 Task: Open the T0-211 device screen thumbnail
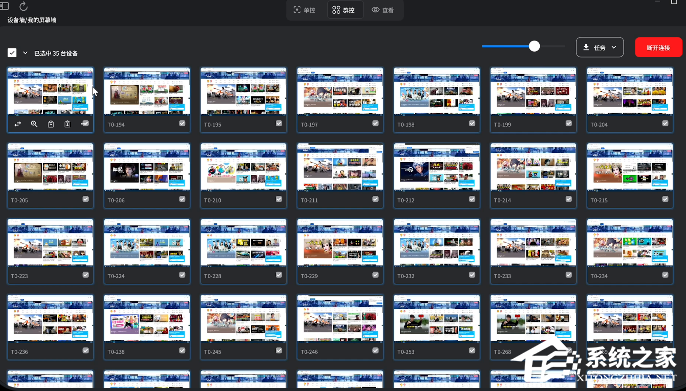(x=340, y=167)
